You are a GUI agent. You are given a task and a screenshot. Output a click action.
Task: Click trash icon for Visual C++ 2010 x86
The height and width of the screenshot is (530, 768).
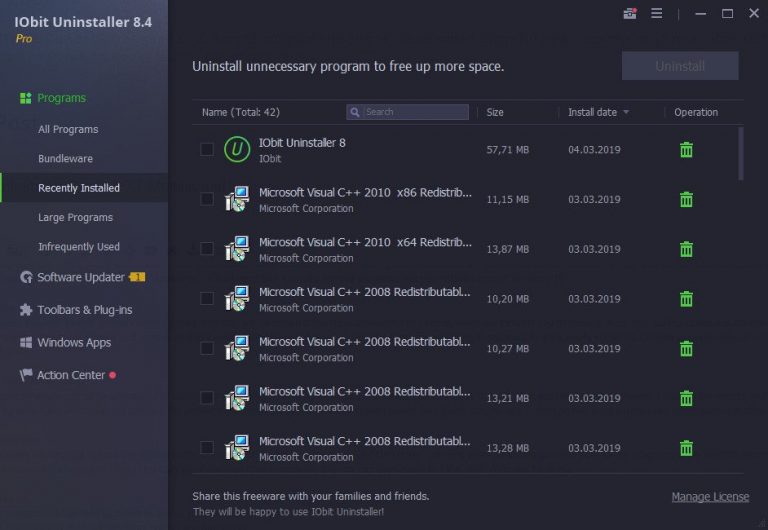point(686,199)
